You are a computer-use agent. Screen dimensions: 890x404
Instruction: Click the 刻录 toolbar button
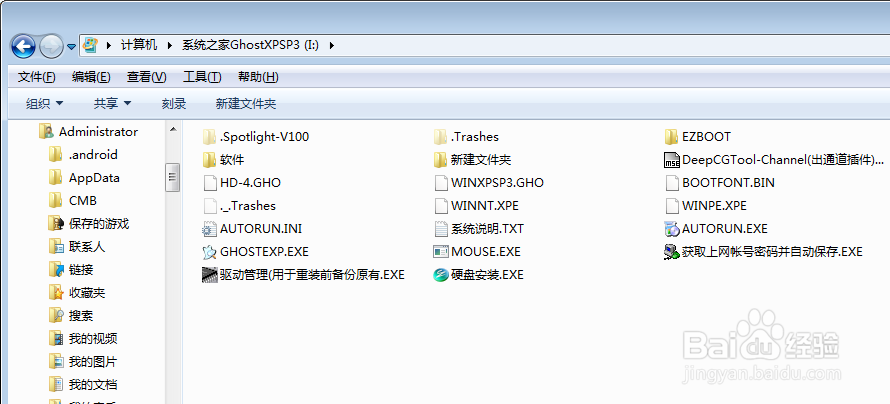(174, 103)
